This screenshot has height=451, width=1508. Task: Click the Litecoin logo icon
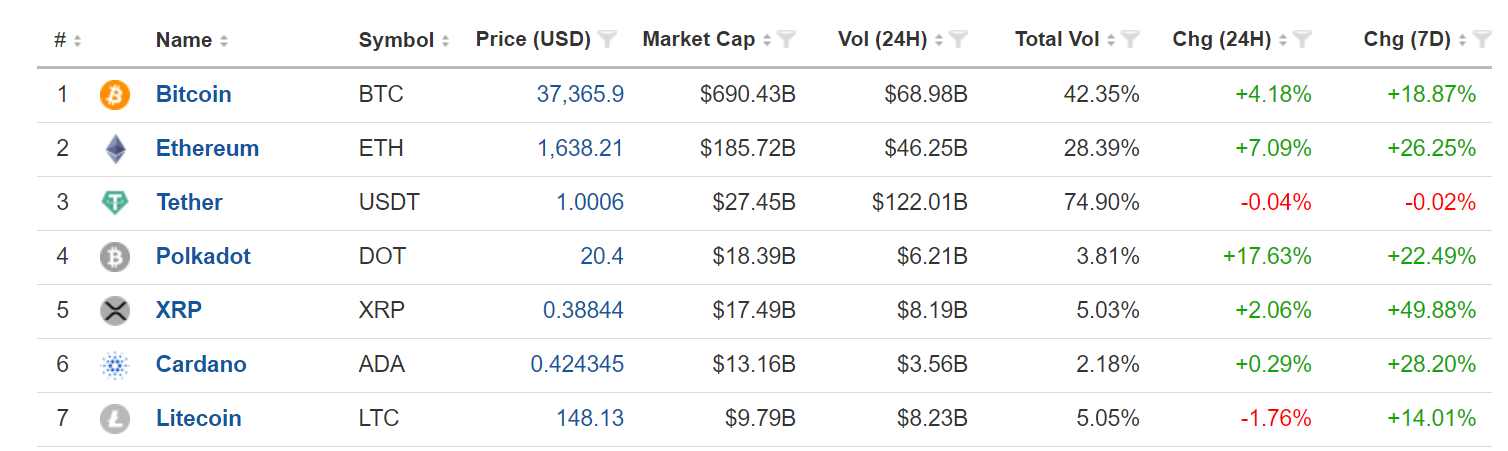[115, 419]
